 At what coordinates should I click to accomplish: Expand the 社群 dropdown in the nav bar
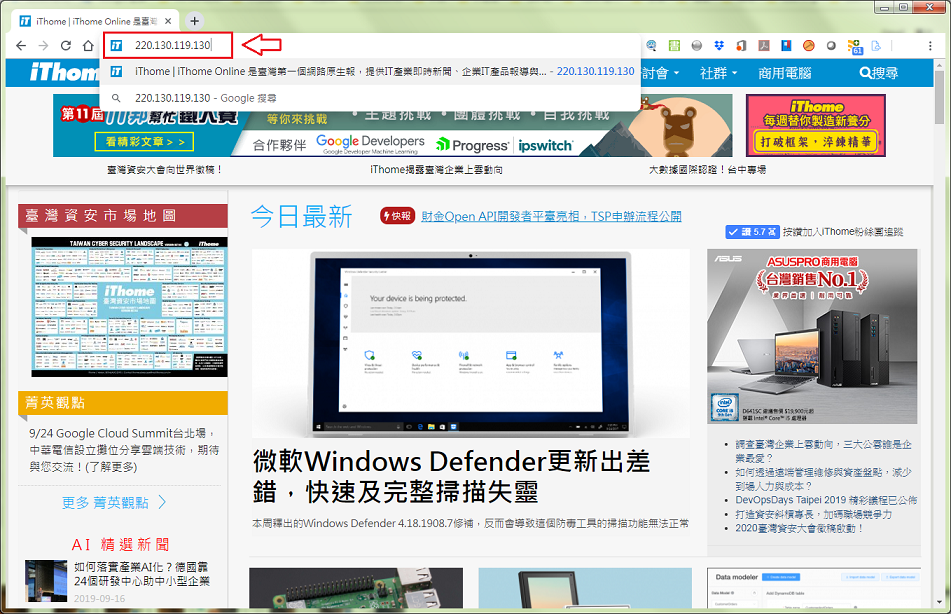click(719, 73)
